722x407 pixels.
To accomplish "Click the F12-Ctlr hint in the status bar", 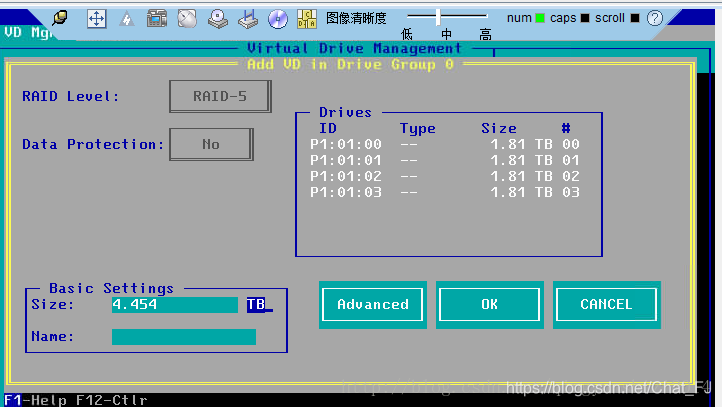I will (111, 400).
